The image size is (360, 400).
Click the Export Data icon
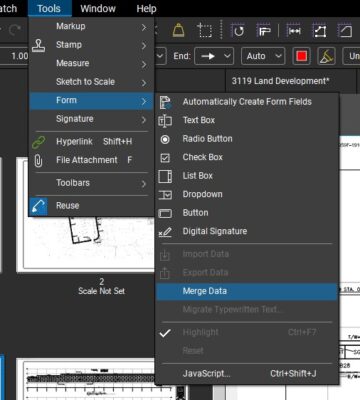point(165,273)
